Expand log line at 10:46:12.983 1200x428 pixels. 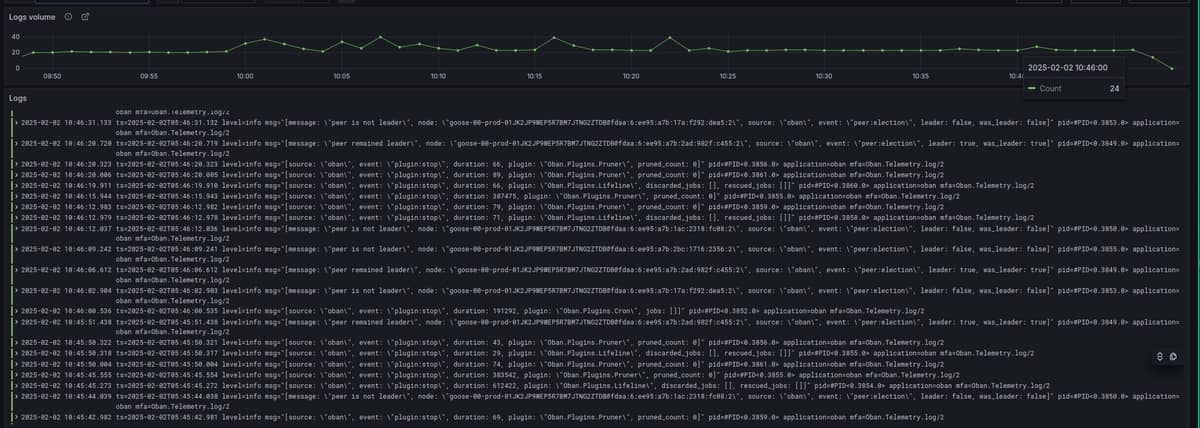pyautogui.click(x=15, y=207)
